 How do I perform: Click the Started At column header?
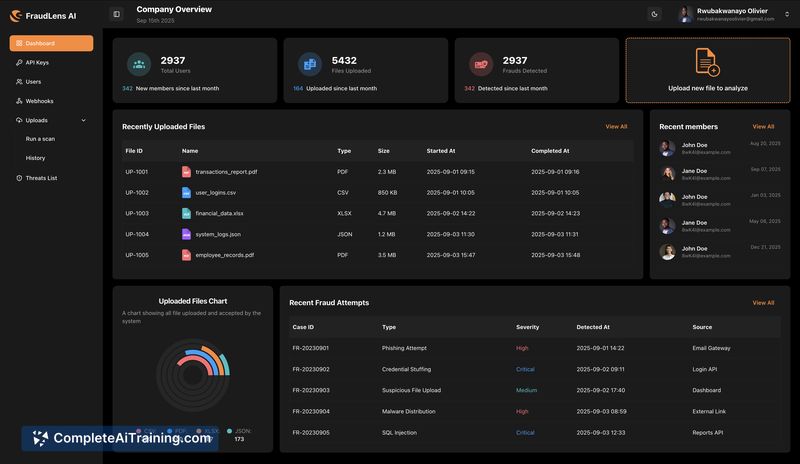point(441,151)
